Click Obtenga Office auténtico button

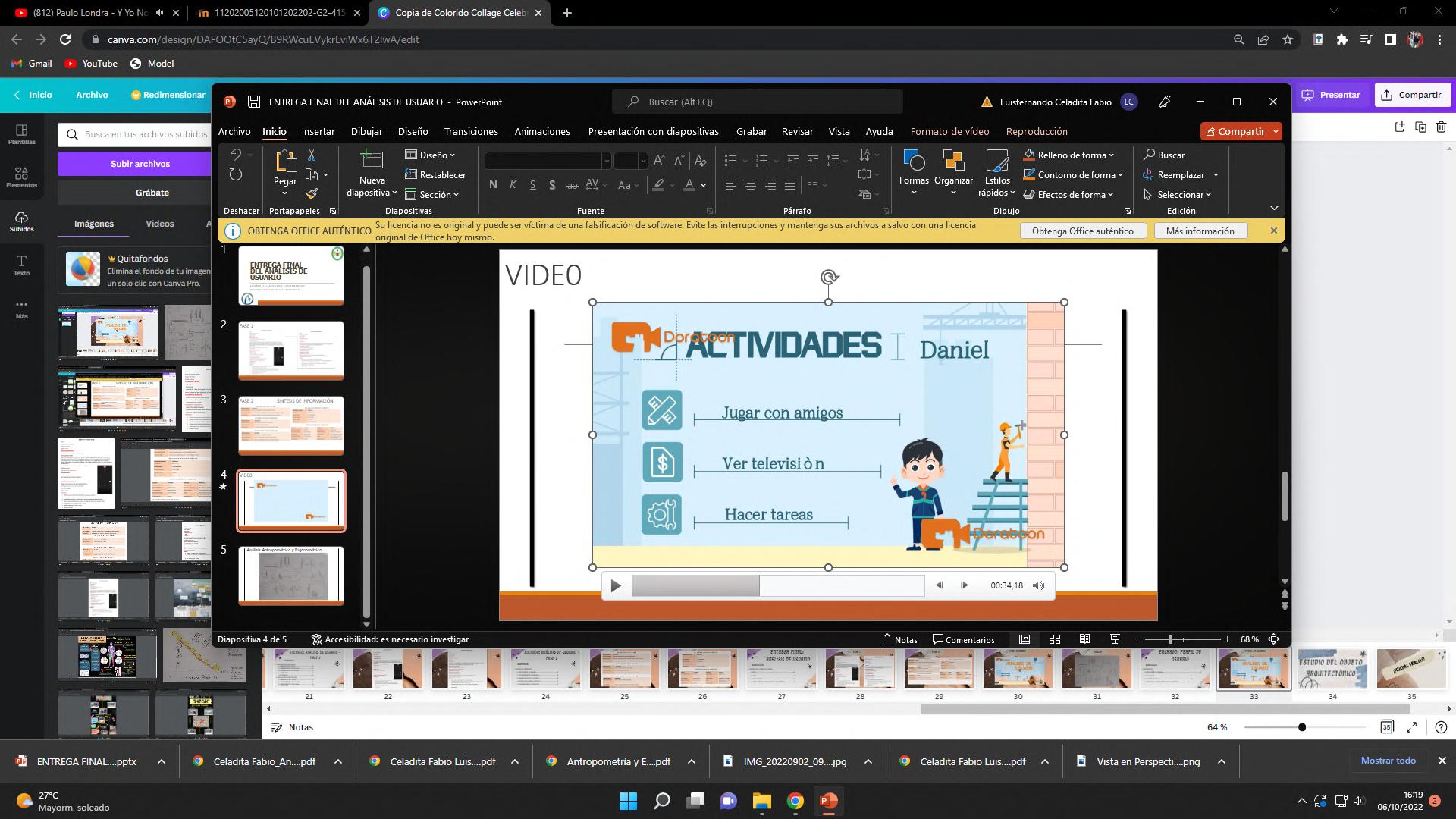1082,231
